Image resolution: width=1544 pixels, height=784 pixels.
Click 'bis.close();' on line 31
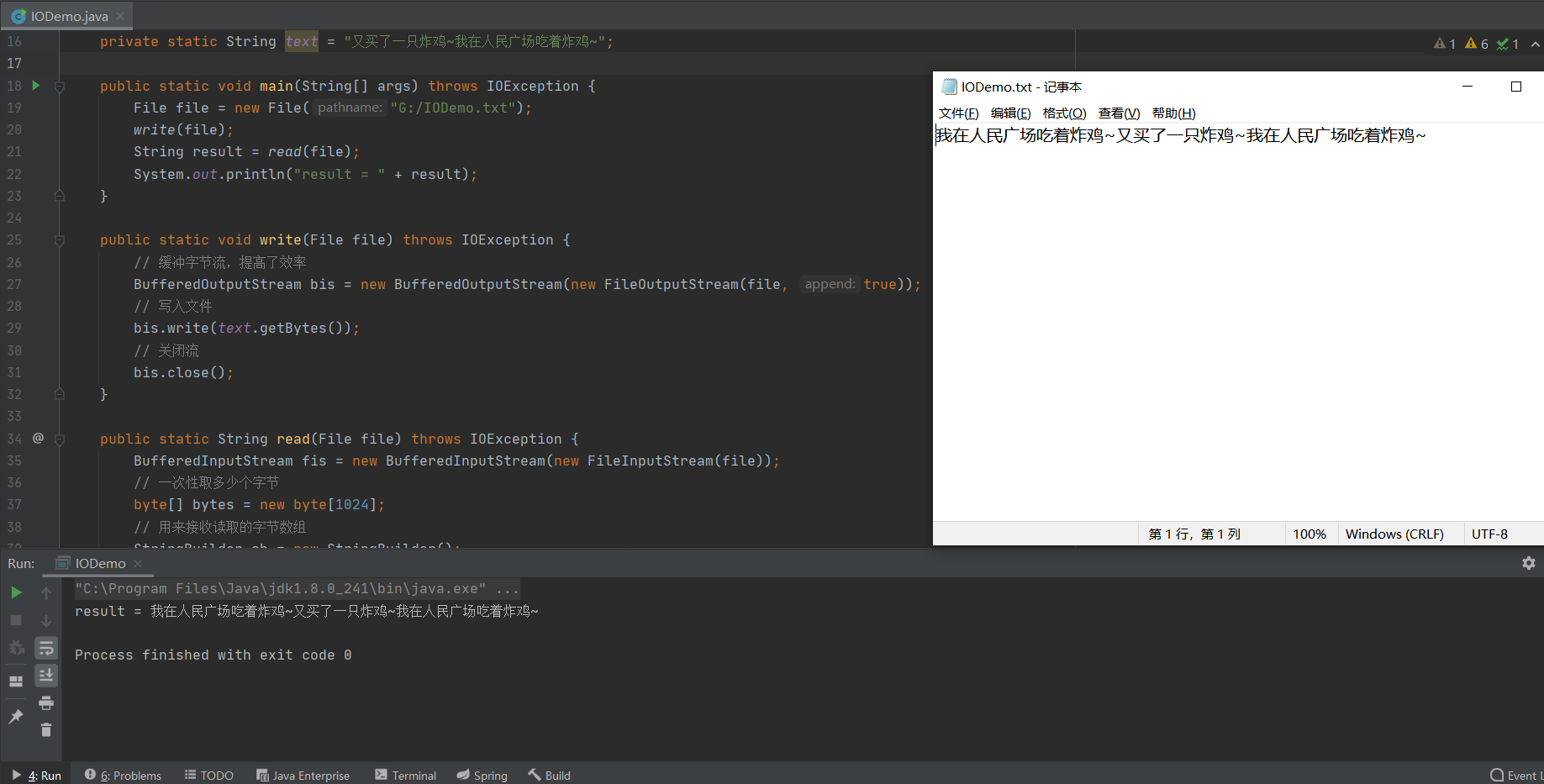click(183, 372)
